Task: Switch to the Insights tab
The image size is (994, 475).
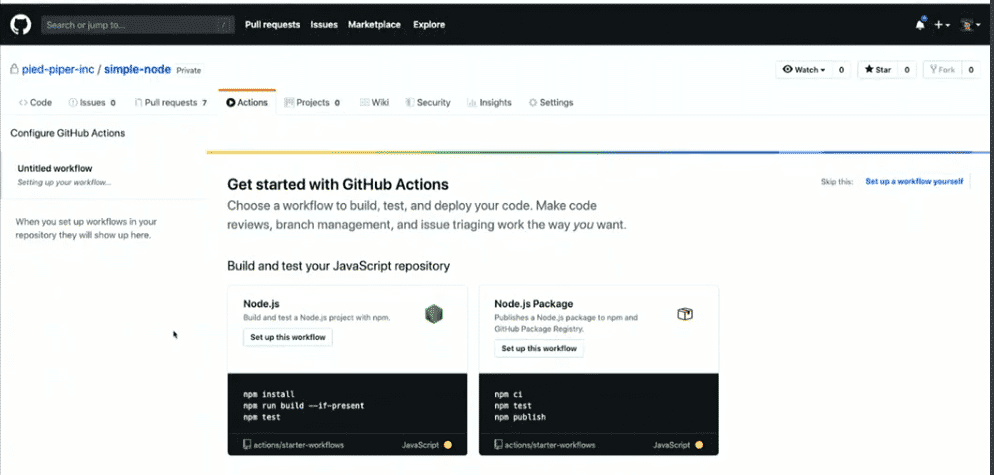Action: tap(489, 102)
